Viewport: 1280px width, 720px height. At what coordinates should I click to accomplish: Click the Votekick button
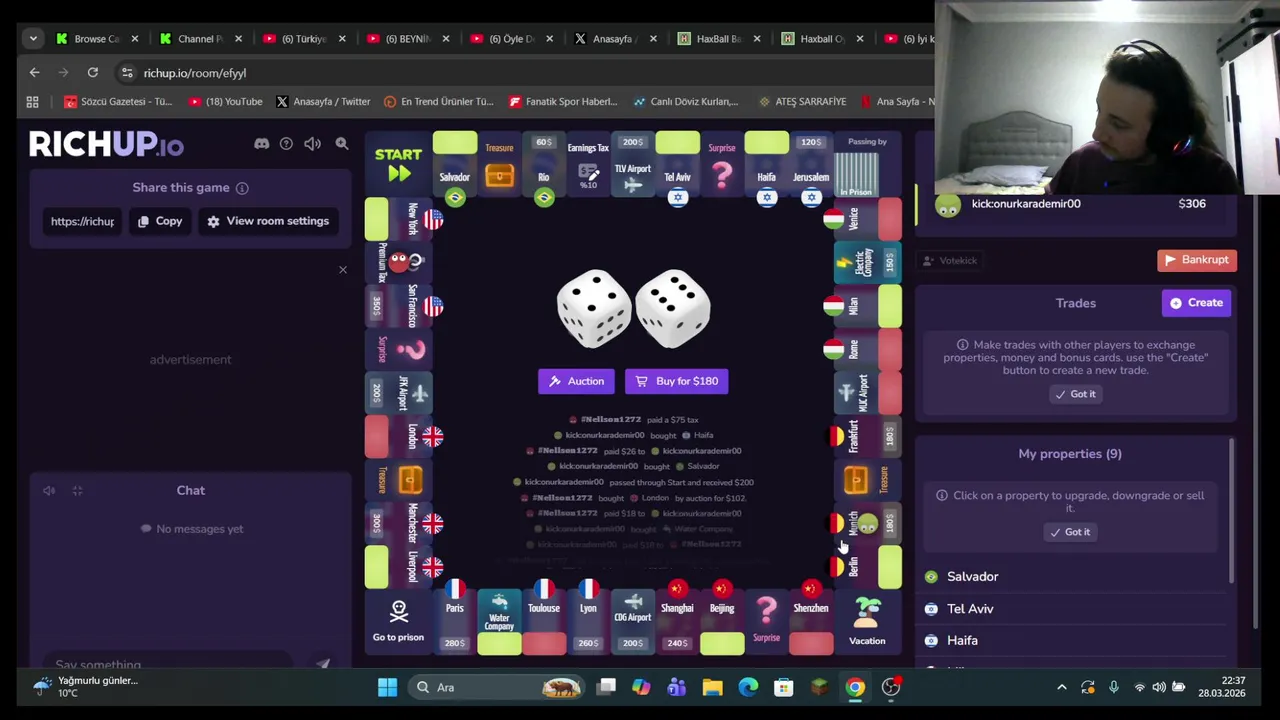(949, 261)
